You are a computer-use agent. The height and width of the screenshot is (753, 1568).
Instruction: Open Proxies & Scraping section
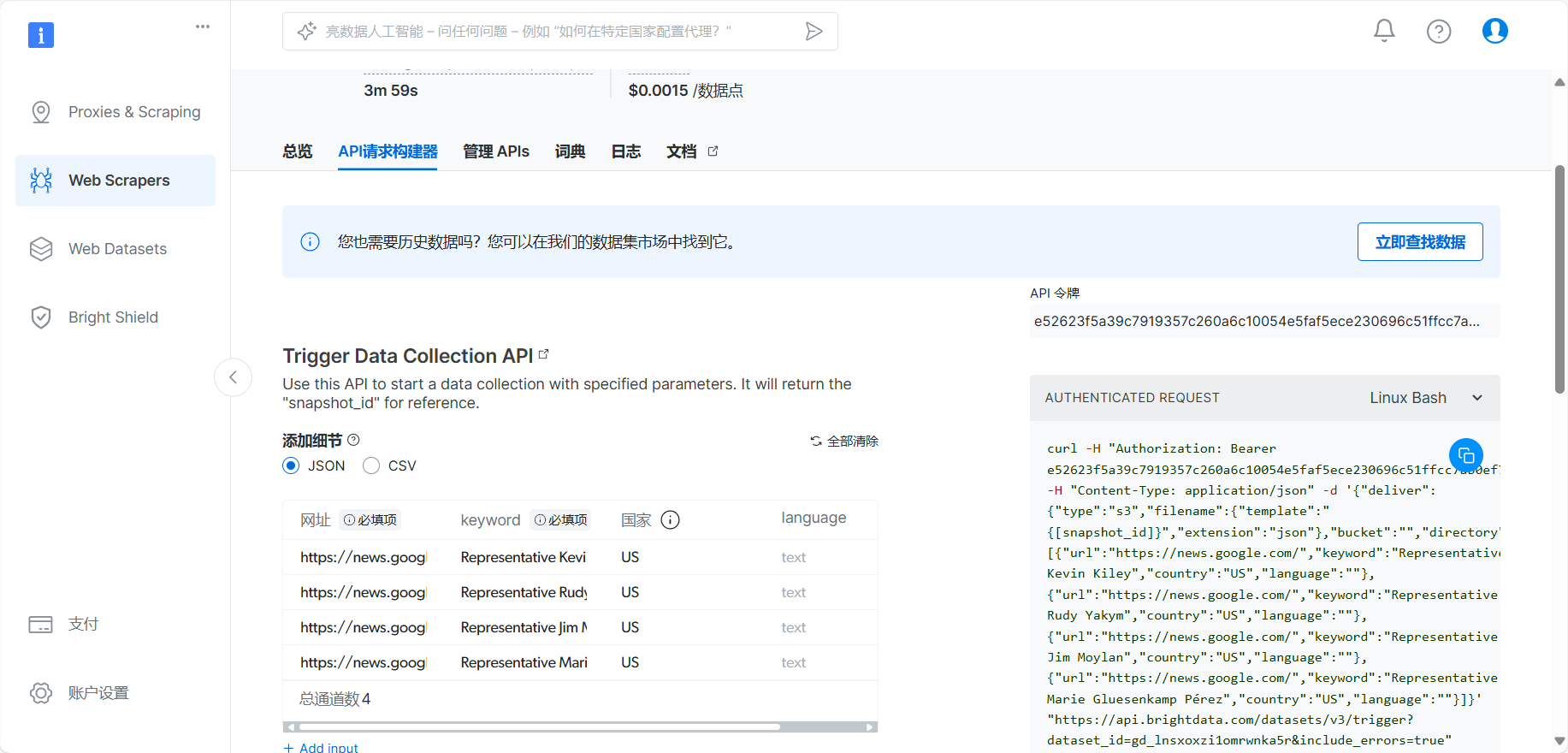point(115,112)
